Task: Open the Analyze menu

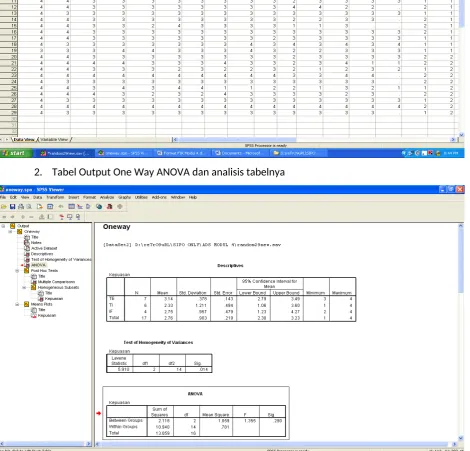Action: [x=107, y=197]
